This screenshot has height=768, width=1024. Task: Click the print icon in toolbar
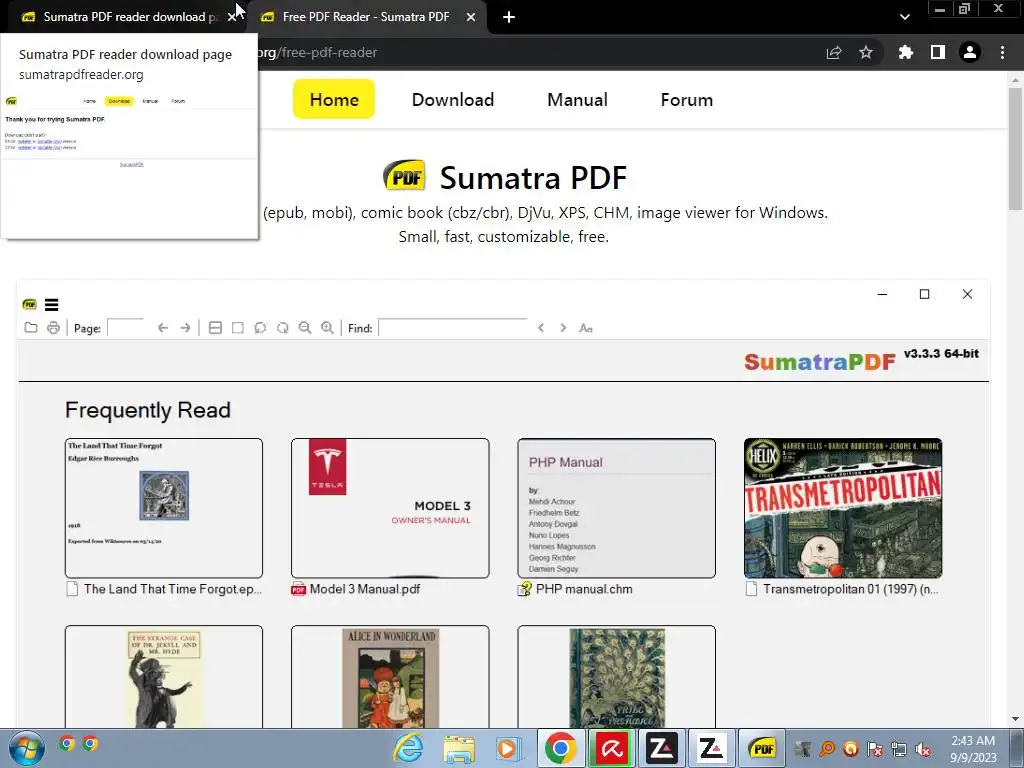point(54,328)
